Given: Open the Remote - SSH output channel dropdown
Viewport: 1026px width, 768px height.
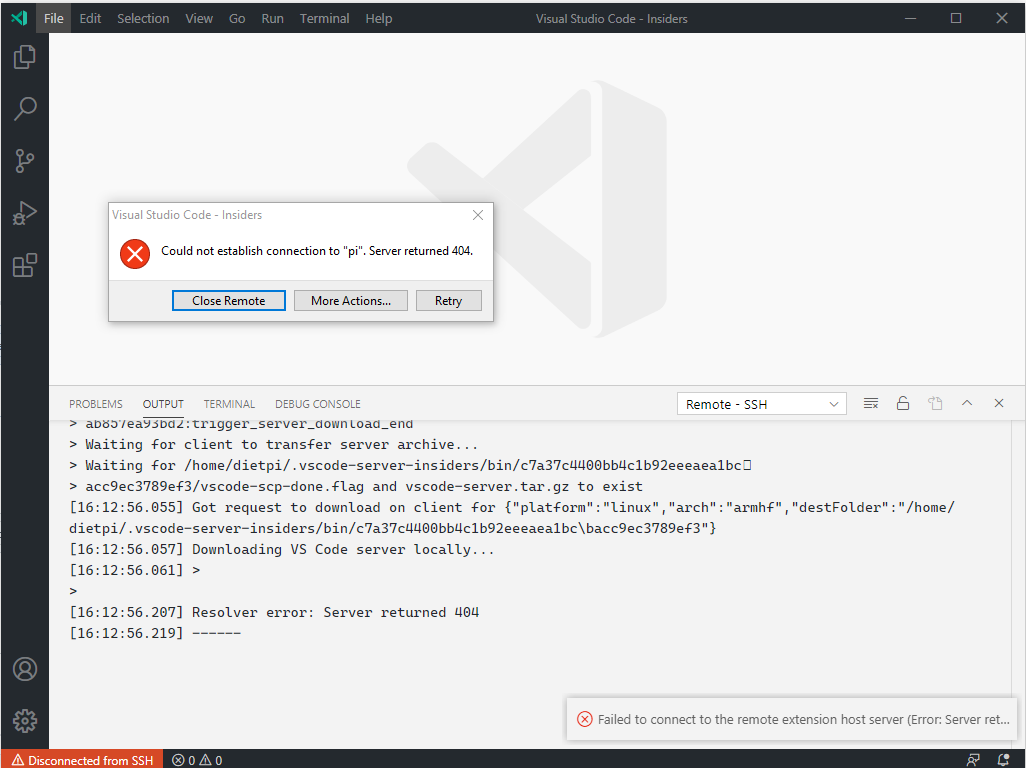Looking at the screenshot, I should 761,403.
